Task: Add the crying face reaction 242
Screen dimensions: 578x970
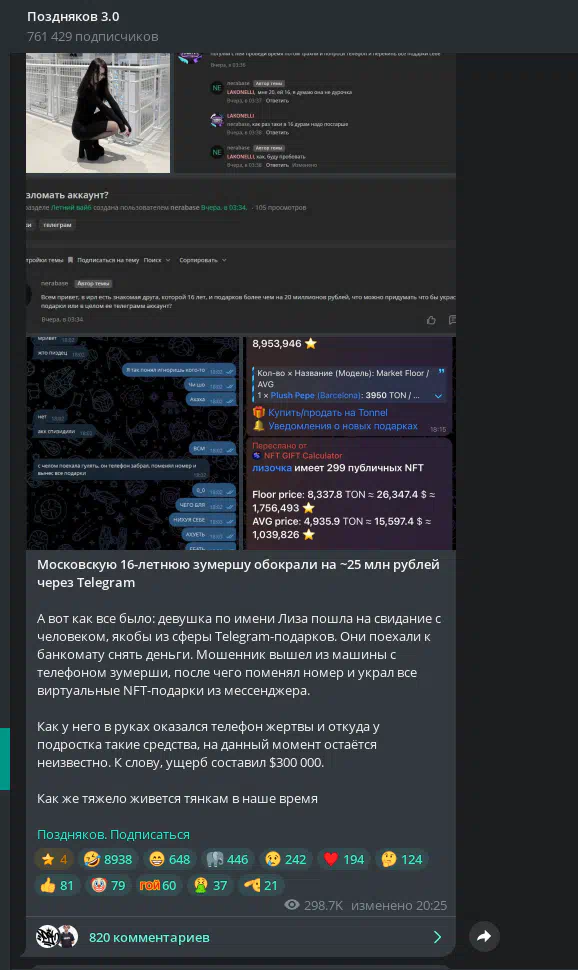Action: point(286,859)
